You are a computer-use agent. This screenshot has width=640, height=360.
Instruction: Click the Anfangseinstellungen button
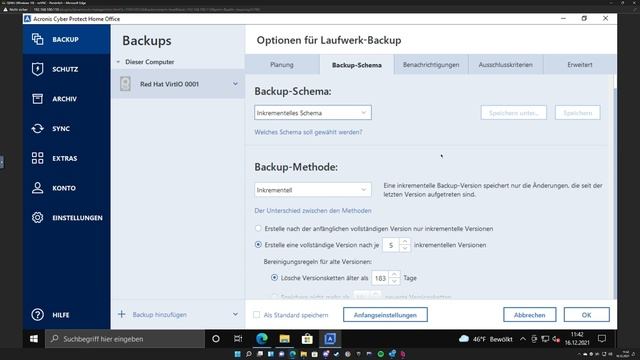pyautogui.click(x=385, y=315)
